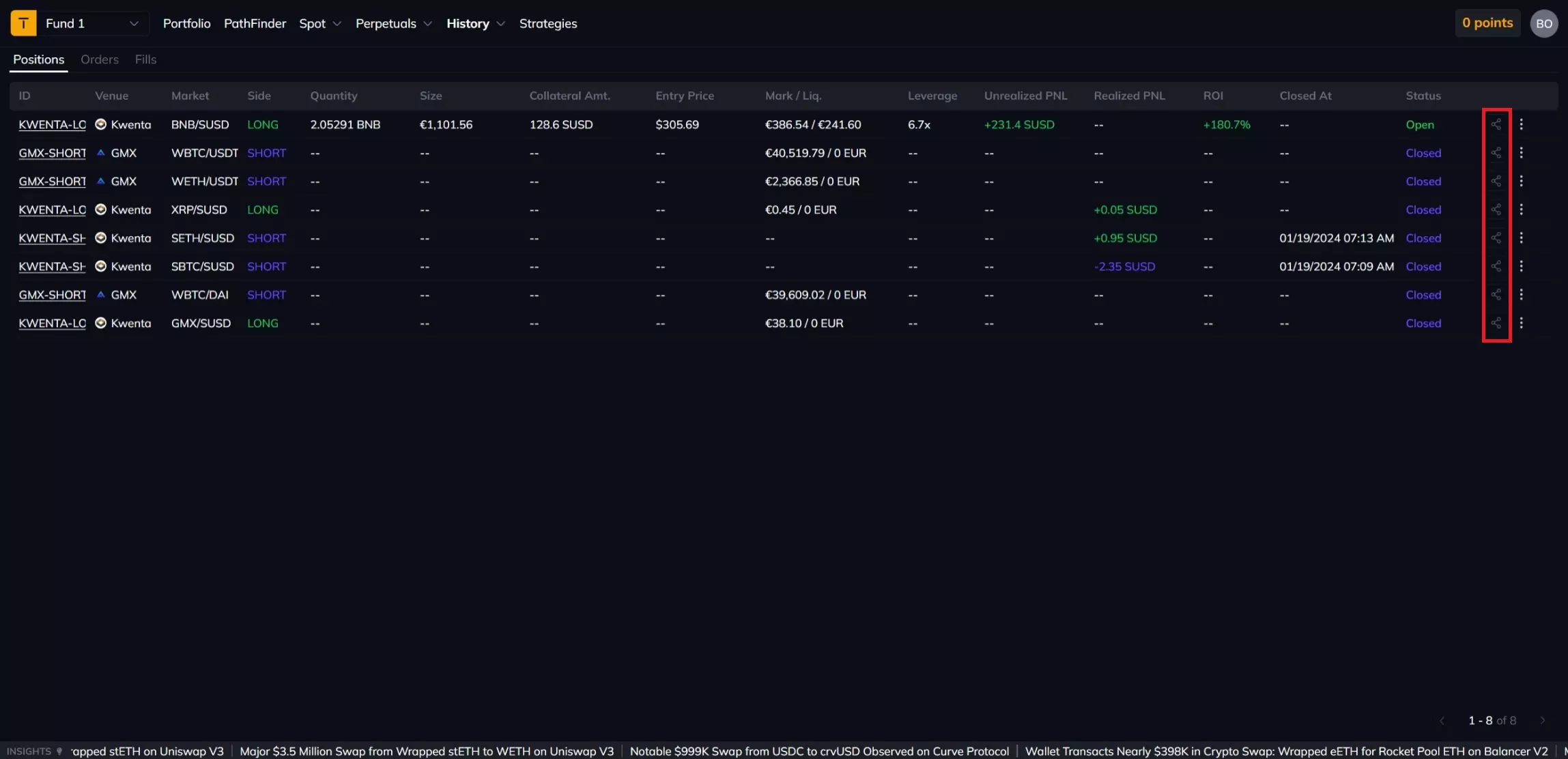Open the KWENTA-SH position ID for SBTC/SUSD
The height and width of the screenshot is (759, 1568).
pyautogui.click(x=53, y=266)
